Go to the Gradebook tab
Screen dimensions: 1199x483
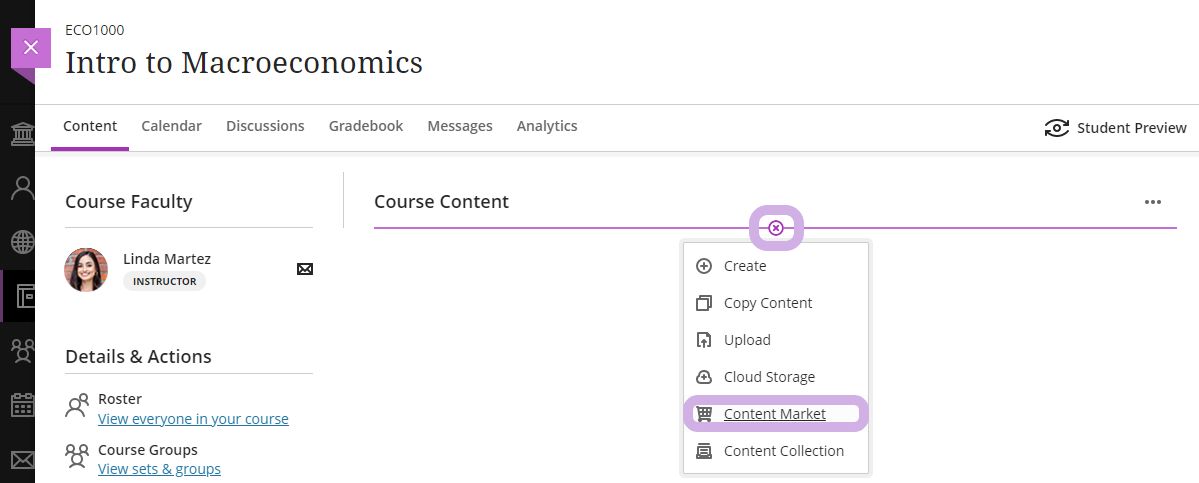click(366, 126)
